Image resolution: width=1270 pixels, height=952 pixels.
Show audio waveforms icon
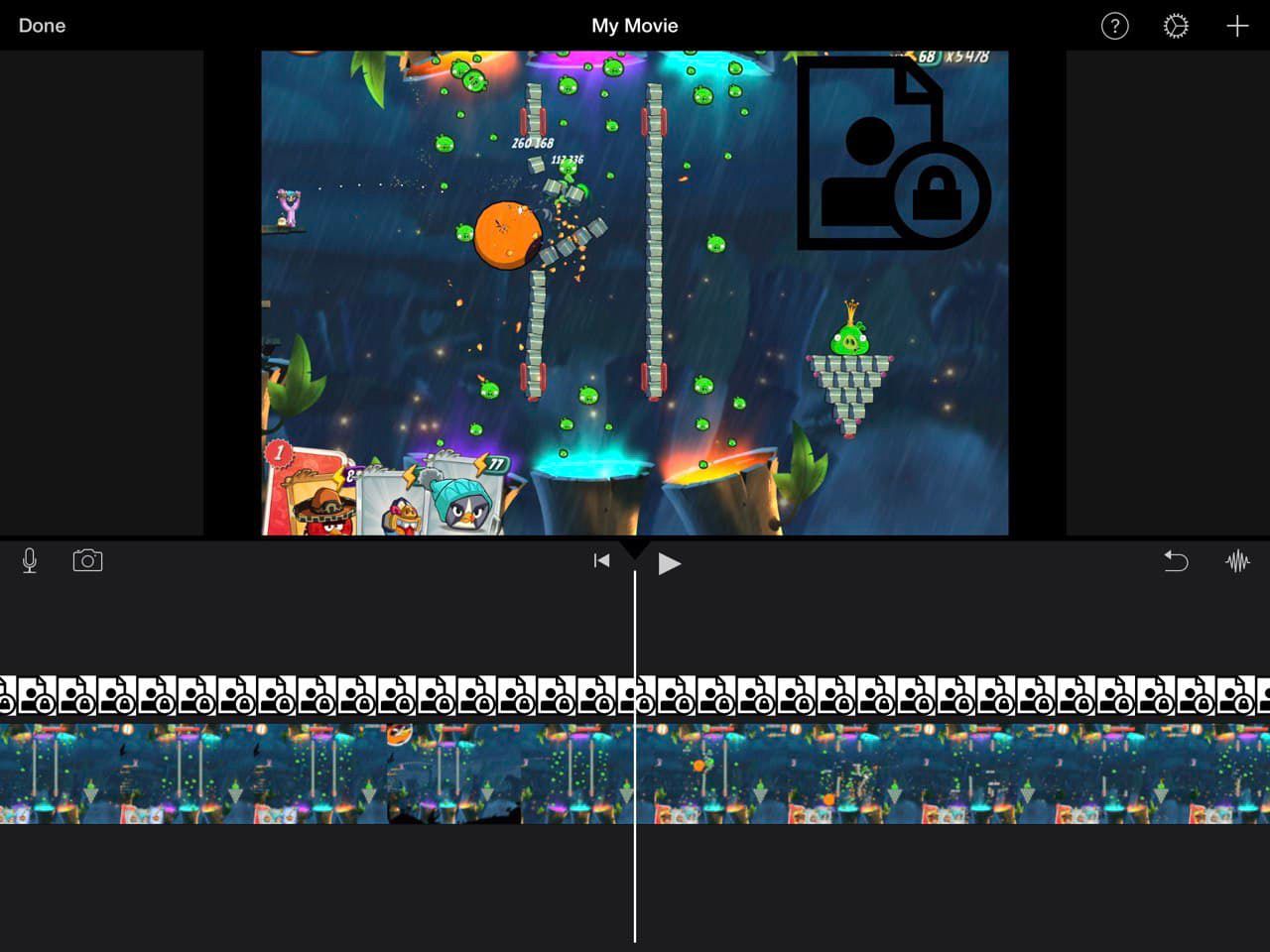1237,561
